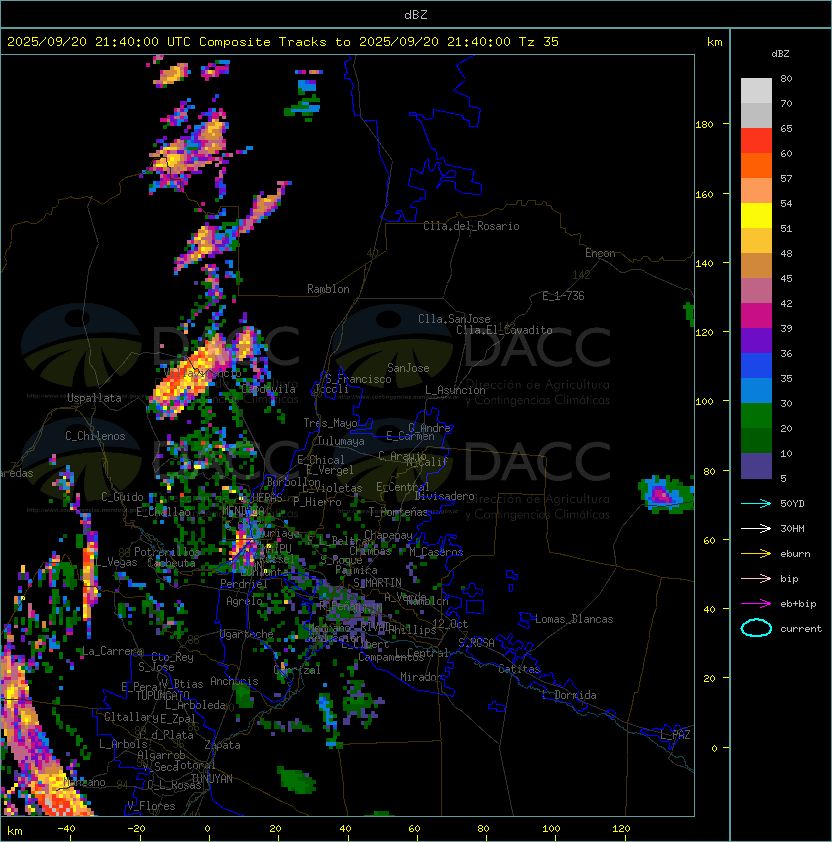The image size is (832, 842).
Task: Click the 'eb+bip' legend label
Action: (798, 604)
